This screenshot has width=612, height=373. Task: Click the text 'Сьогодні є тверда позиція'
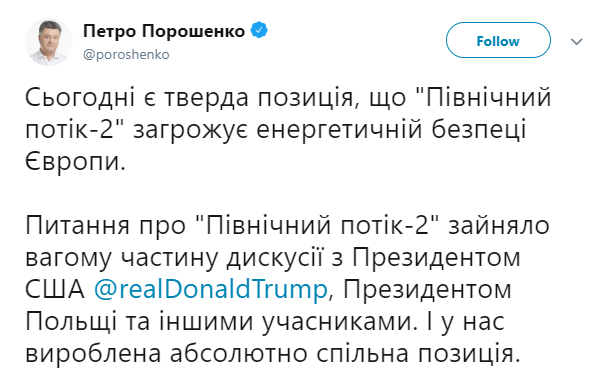pos(189,98)
